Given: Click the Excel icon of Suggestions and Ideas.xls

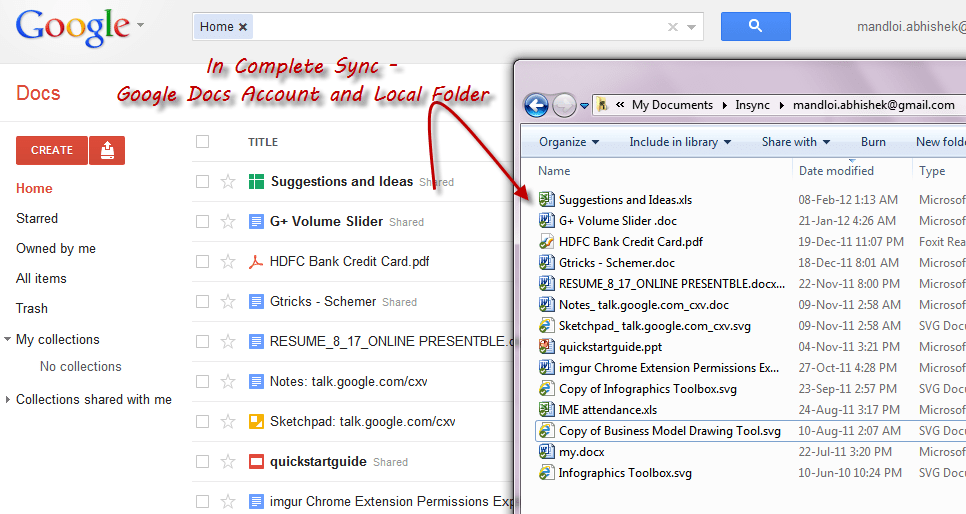Looking at the screenshot, I should coord(546,200).
